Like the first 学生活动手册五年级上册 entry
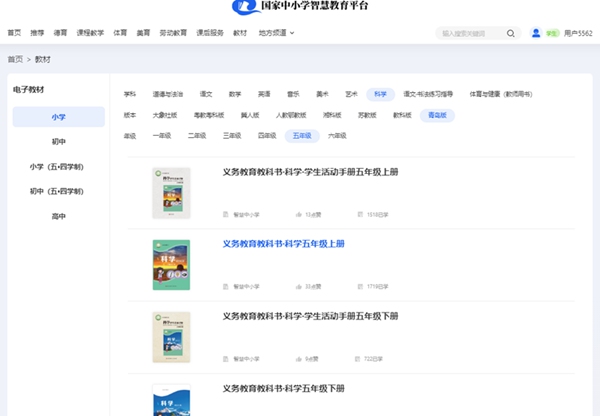Screen dimensions: 600x416 coord(299,213)
